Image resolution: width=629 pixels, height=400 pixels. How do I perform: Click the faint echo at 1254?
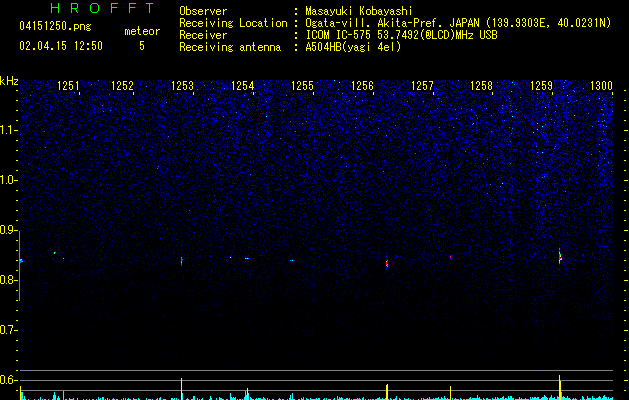[247, 258]
